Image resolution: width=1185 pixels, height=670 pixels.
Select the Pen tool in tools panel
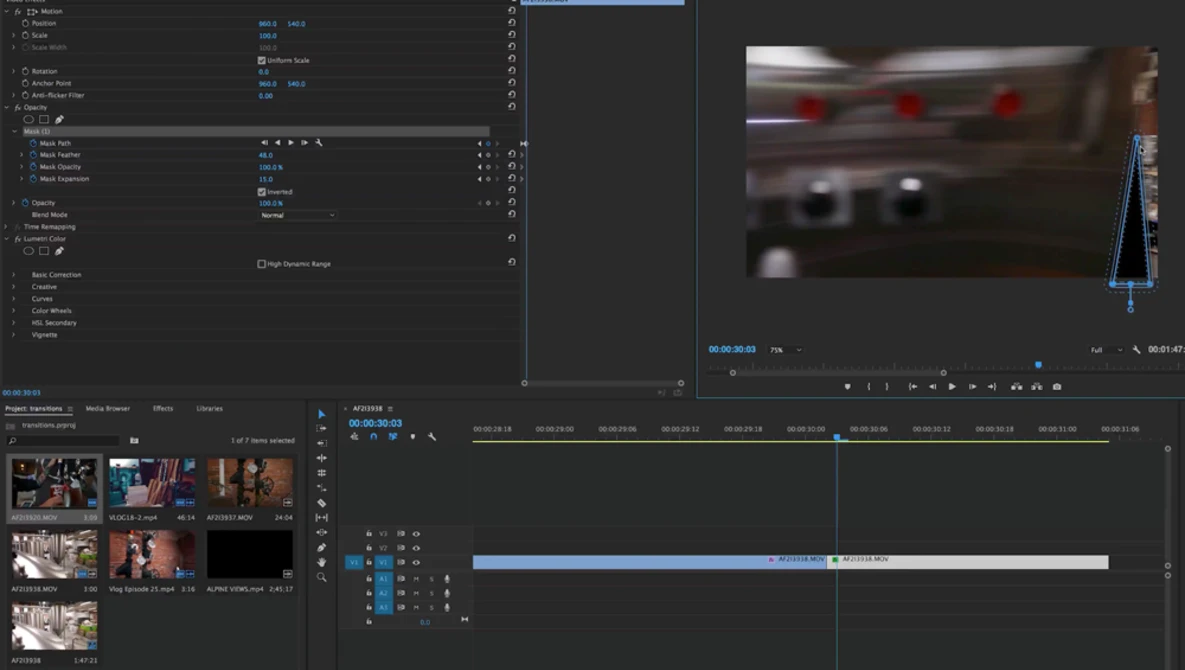pyautogui.click(x=321, y=548)
